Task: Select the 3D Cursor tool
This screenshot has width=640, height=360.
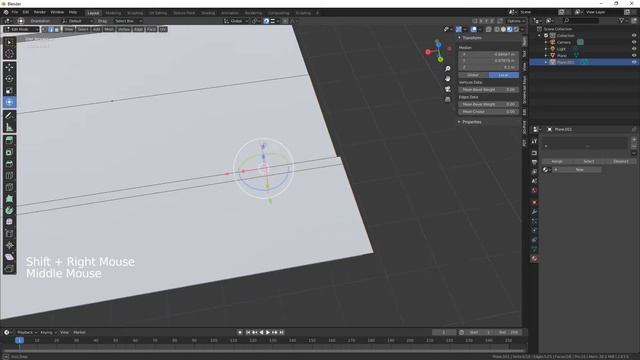Action: pyautogui.click(x=9, y=54)
